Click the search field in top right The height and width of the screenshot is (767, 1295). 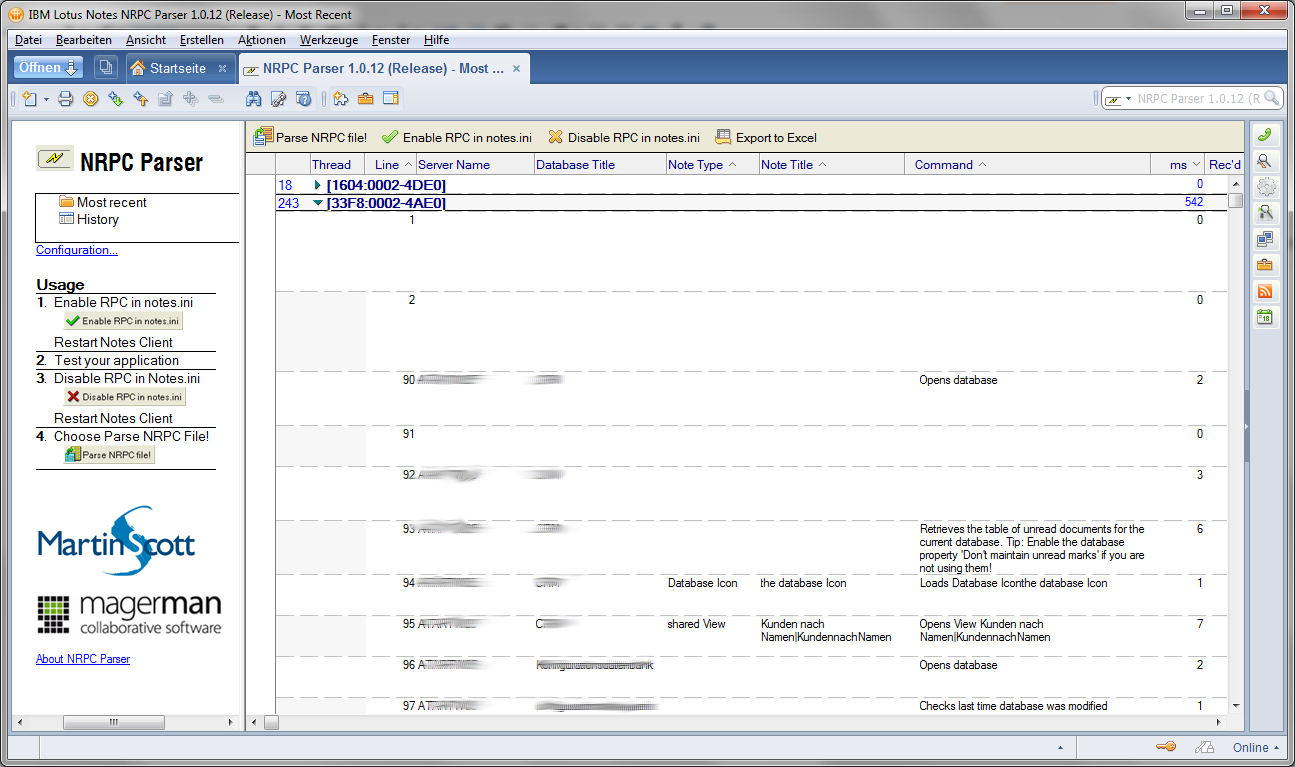point(1198,98)
